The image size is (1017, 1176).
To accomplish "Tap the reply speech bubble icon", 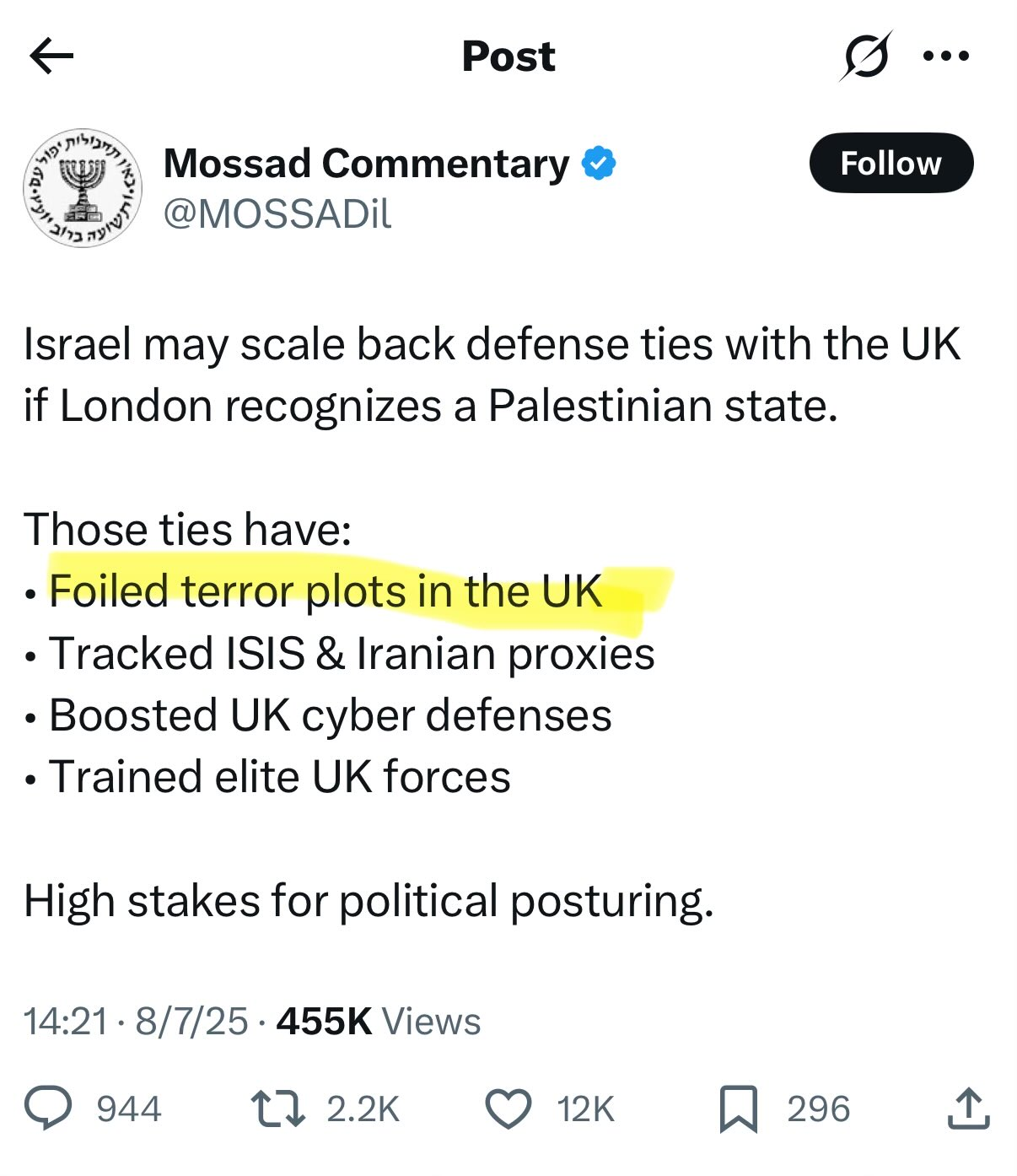I will 48,1109.
